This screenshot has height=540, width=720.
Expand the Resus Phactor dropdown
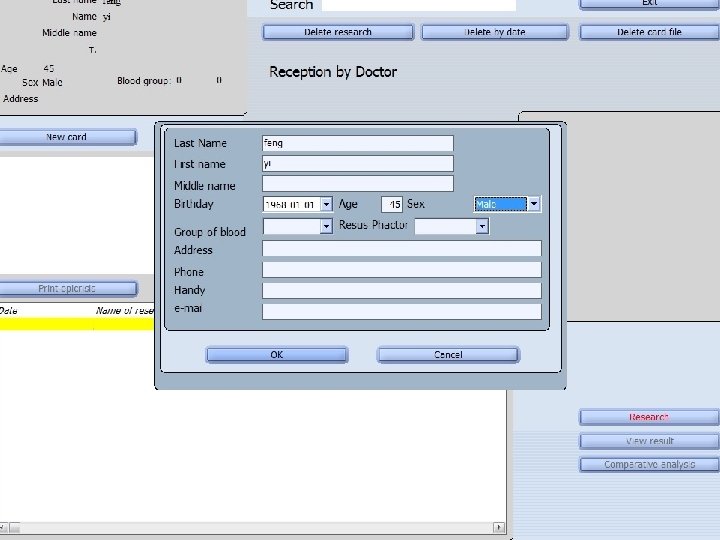click(482, 226)
